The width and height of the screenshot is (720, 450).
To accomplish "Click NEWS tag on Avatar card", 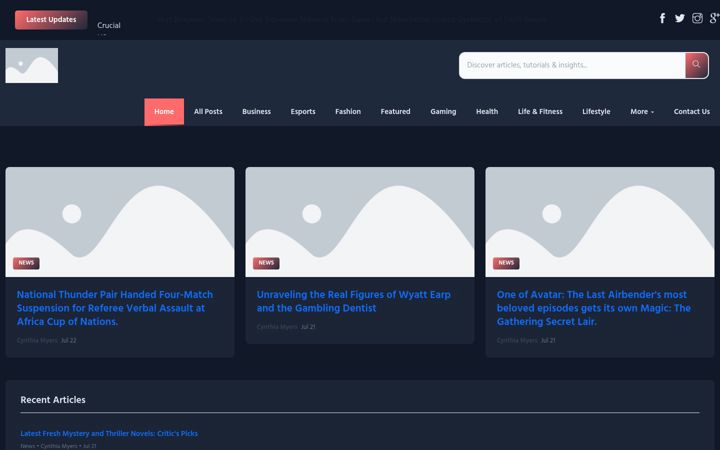I will click(506, 263).
